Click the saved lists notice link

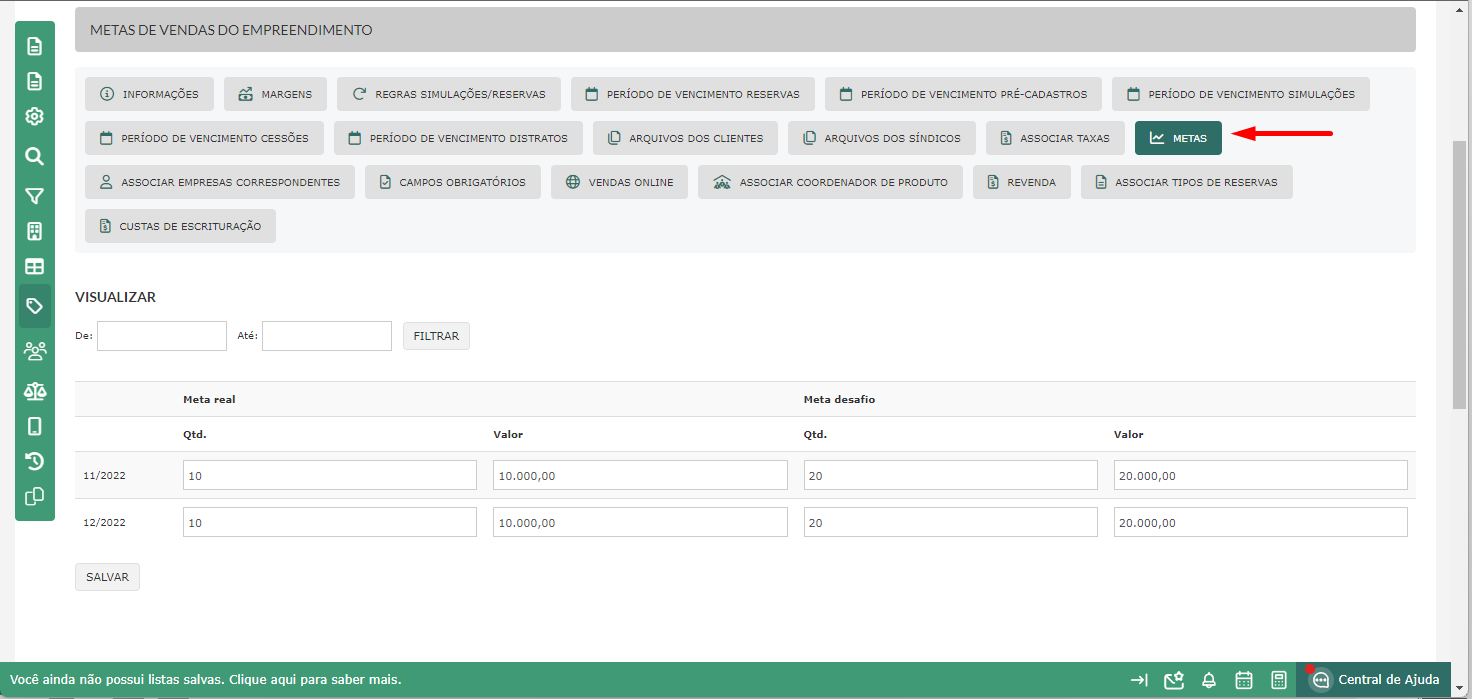point(205,680)
